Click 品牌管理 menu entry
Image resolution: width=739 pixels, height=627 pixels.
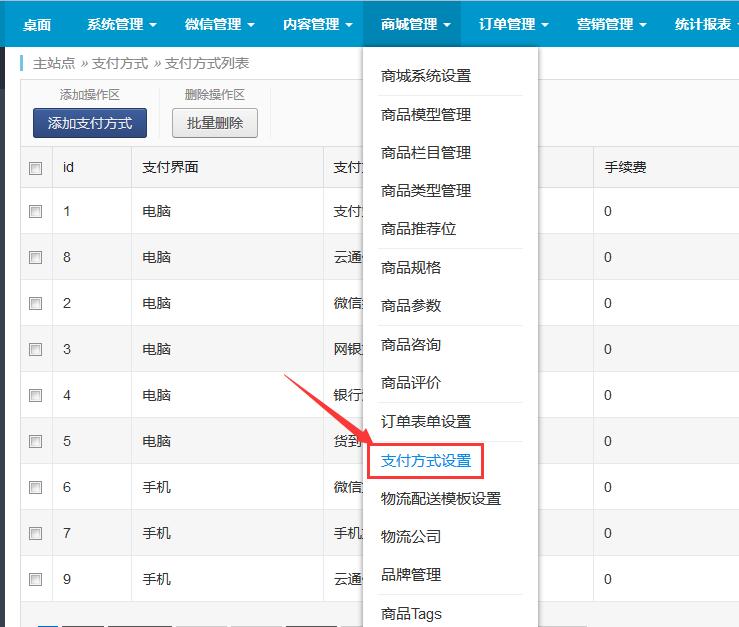click(x=411, y=575)
